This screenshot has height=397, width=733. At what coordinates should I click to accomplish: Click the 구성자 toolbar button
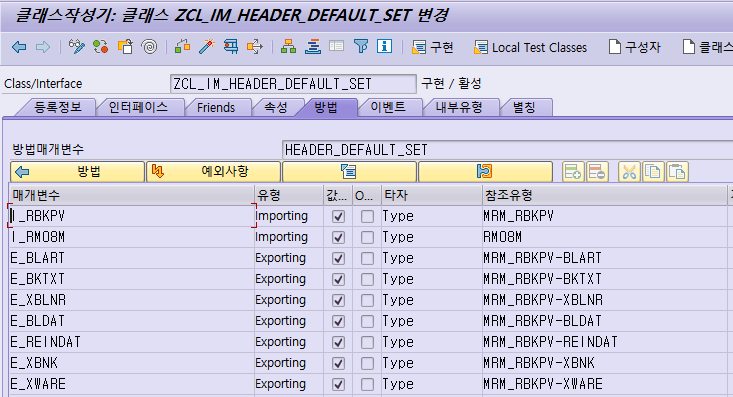pos(635,47)
